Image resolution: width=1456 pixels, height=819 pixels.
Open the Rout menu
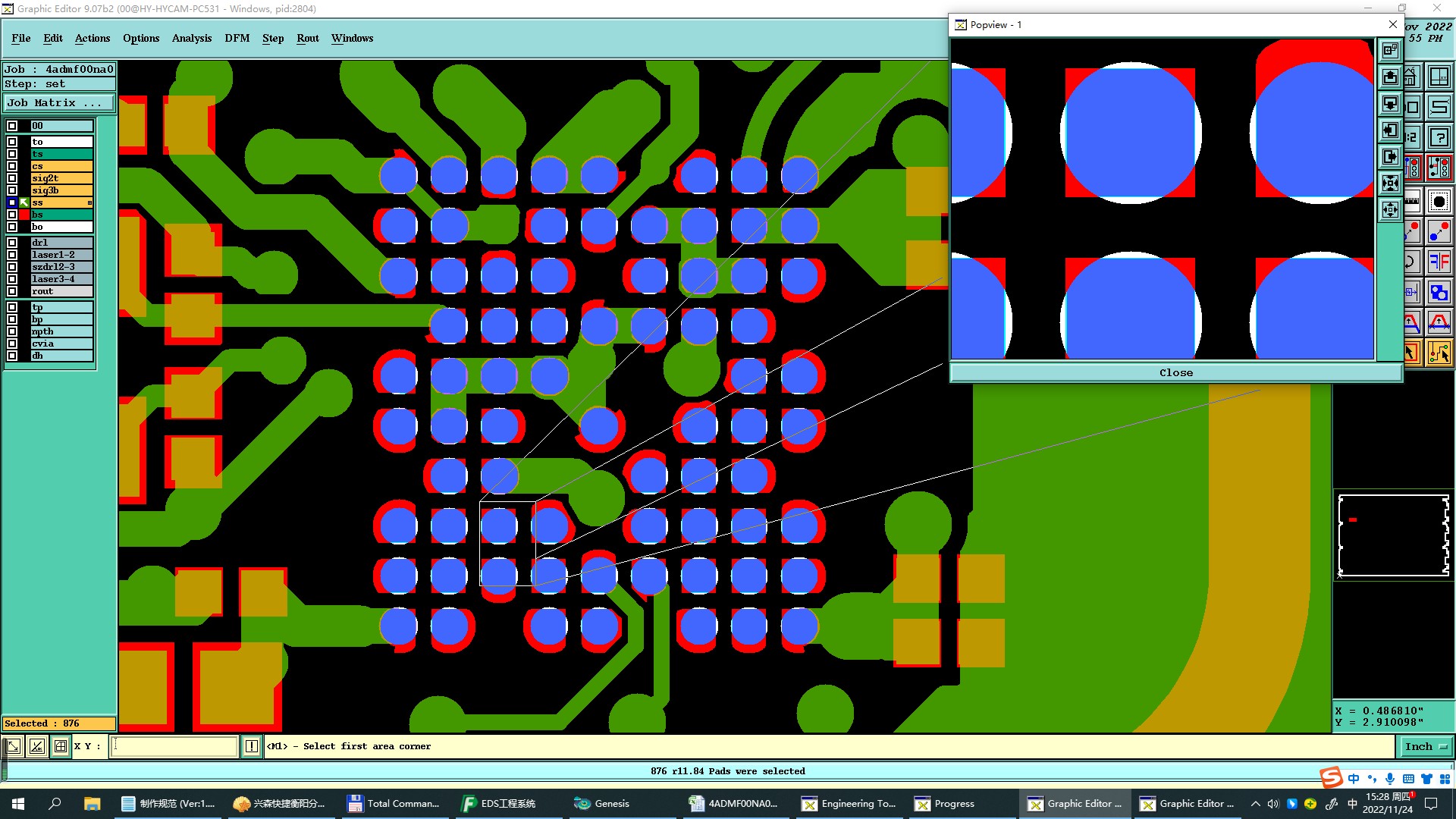308,39
